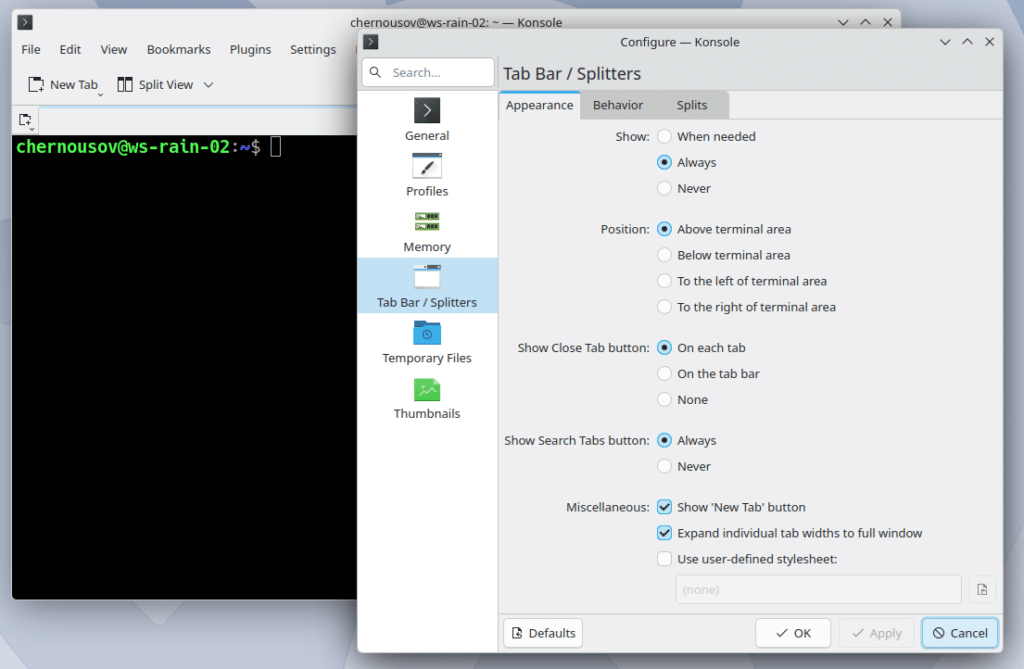1024x669 pixels.
Task: Open the Bookmarks menu in Konsole
Action: [x=179, y=50]
